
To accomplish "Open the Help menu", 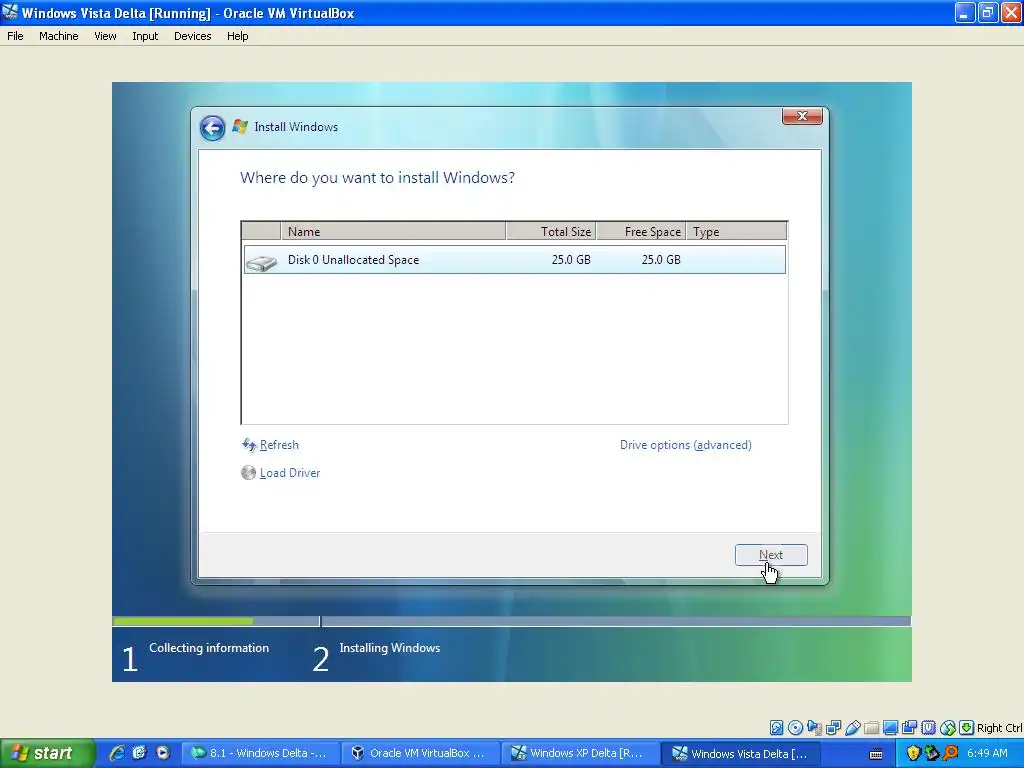I will (x=238, y=36).
